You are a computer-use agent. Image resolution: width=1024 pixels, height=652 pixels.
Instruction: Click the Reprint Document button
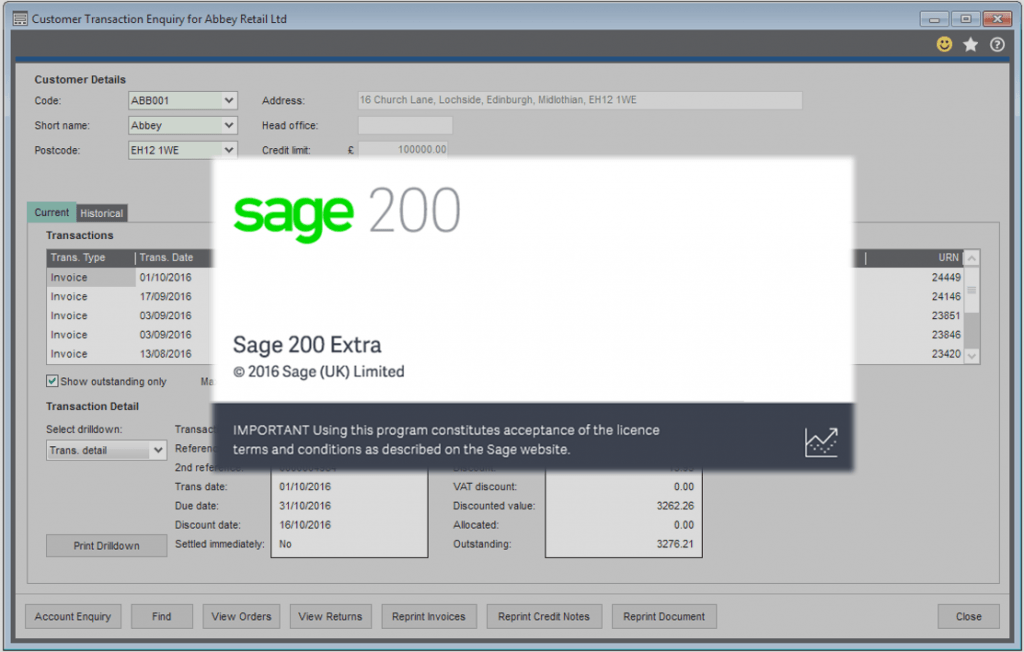(664, 616)
